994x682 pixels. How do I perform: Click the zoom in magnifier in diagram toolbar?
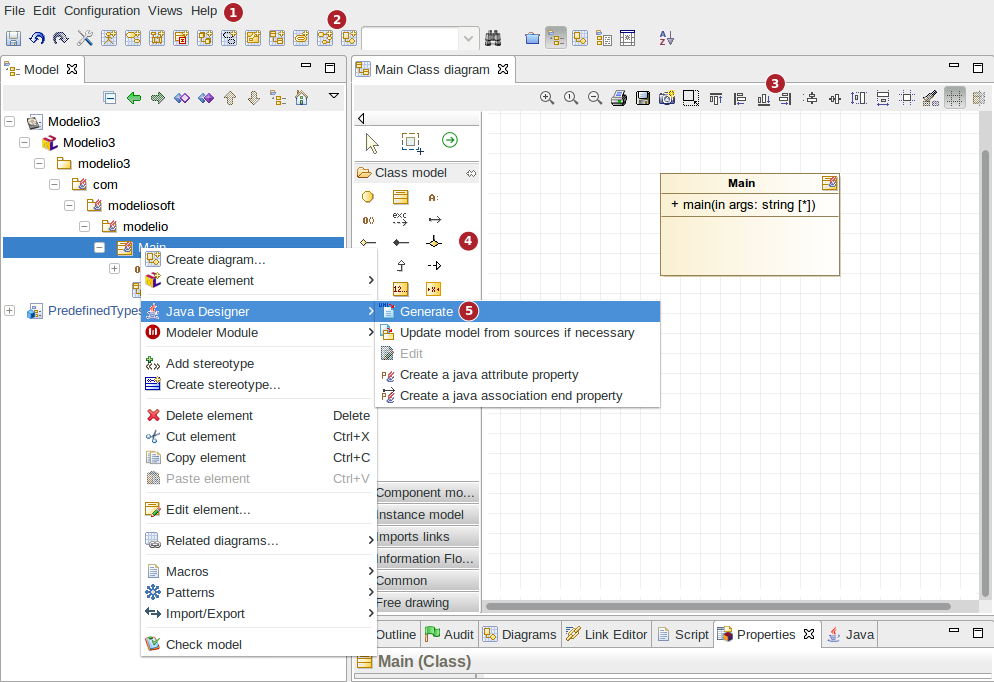[x=547, y=98]
